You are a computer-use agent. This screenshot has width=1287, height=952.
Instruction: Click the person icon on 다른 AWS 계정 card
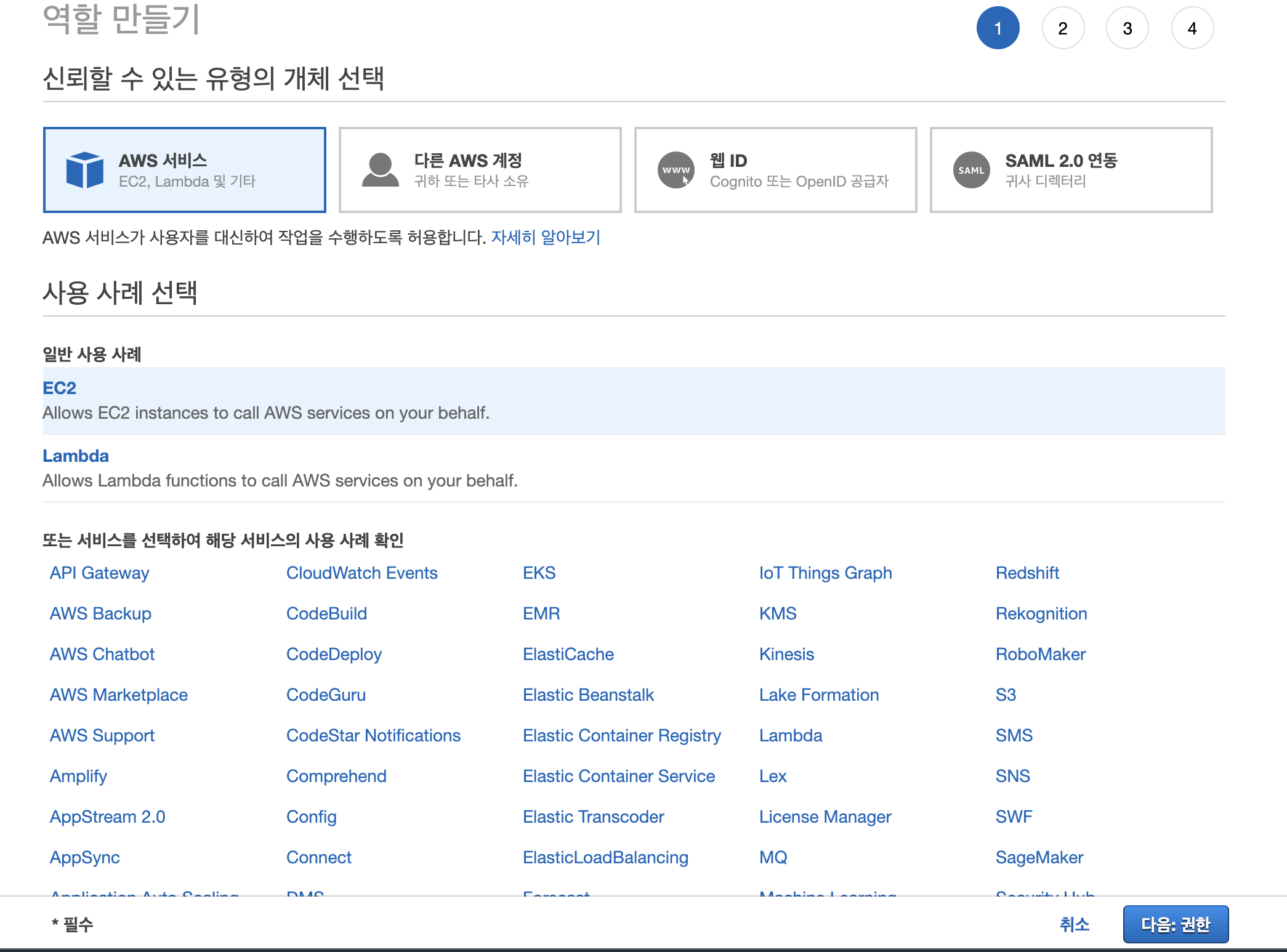click(381, 170)
